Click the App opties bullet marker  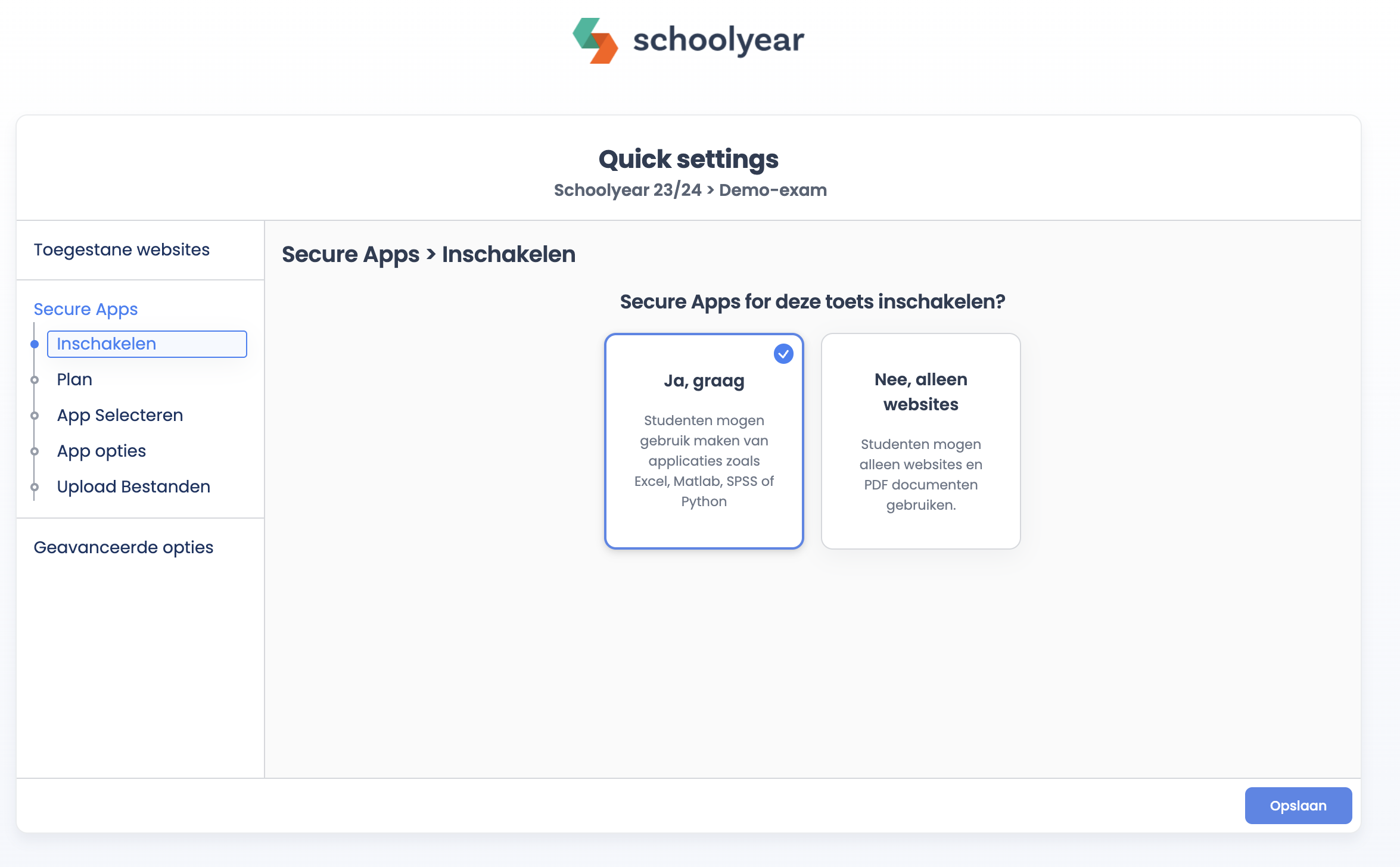point(35,451)
